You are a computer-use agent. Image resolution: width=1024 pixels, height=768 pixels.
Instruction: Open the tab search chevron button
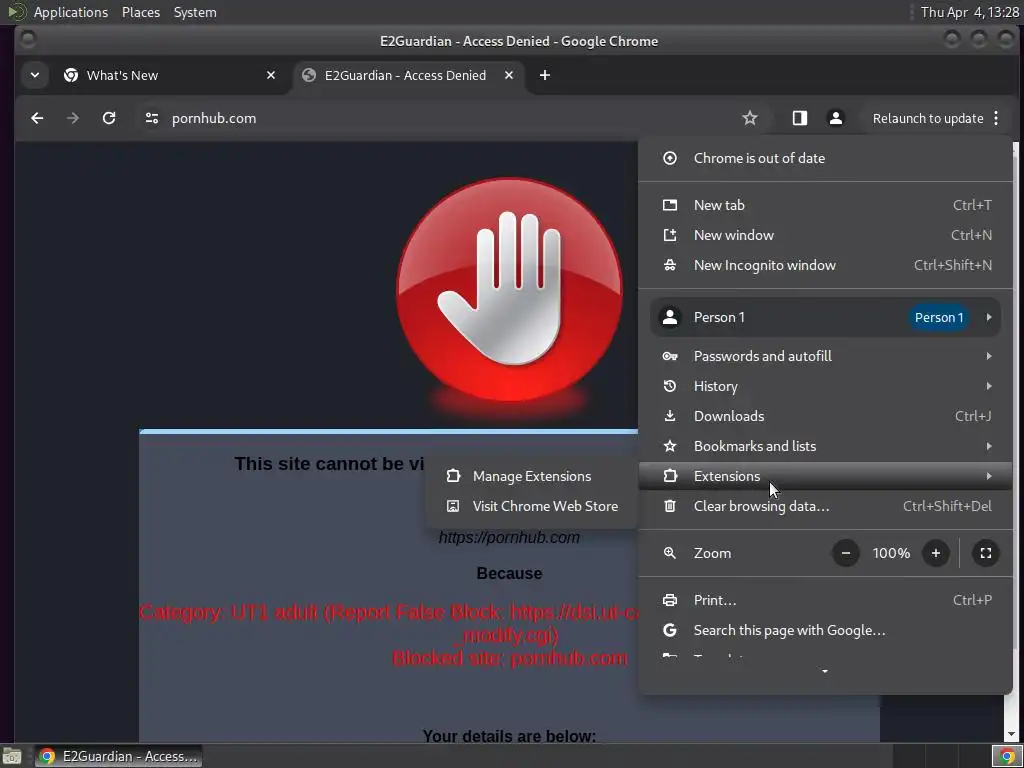[x=35, y=75]
